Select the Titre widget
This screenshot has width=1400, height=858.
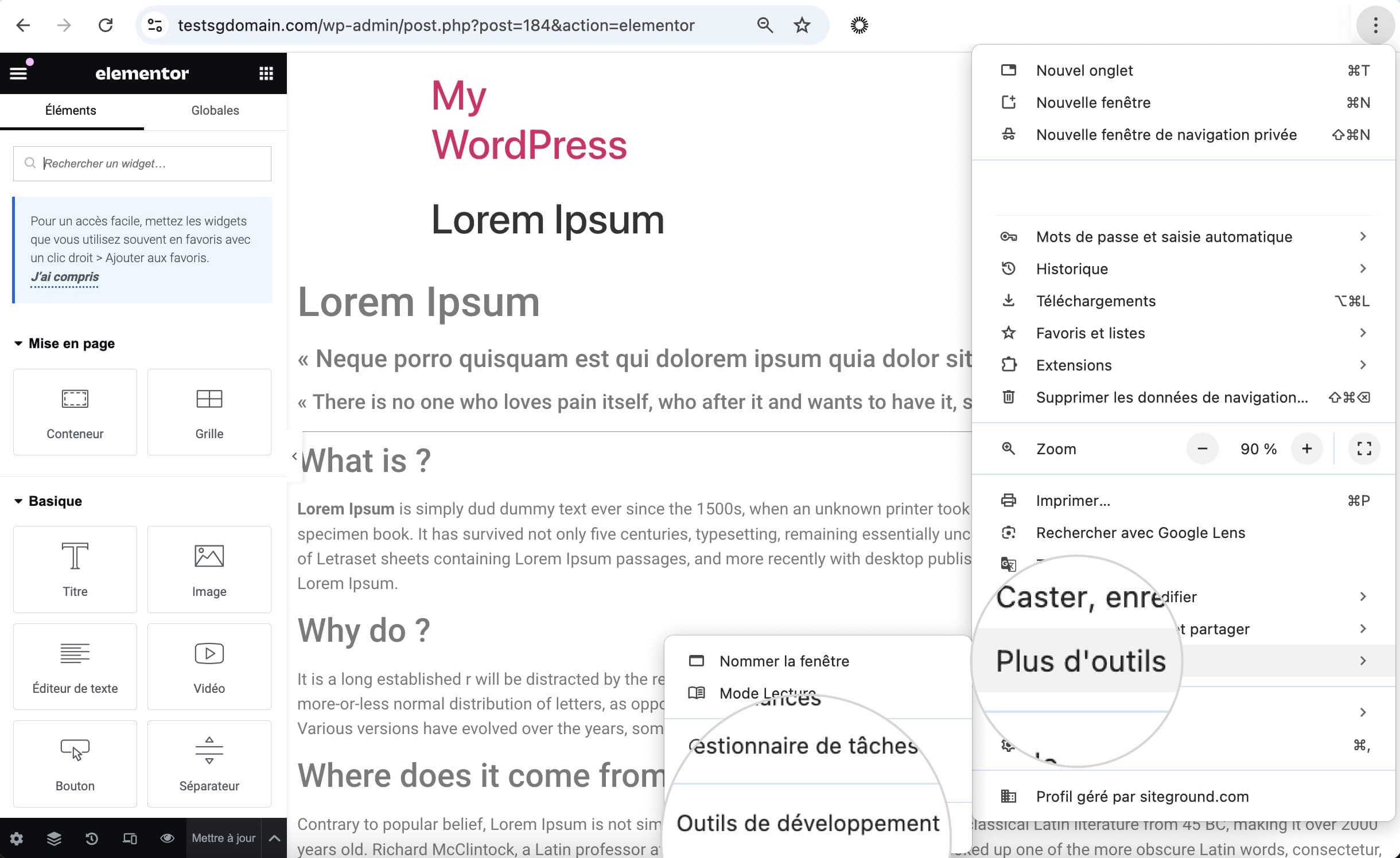click(x=75, y=569)
